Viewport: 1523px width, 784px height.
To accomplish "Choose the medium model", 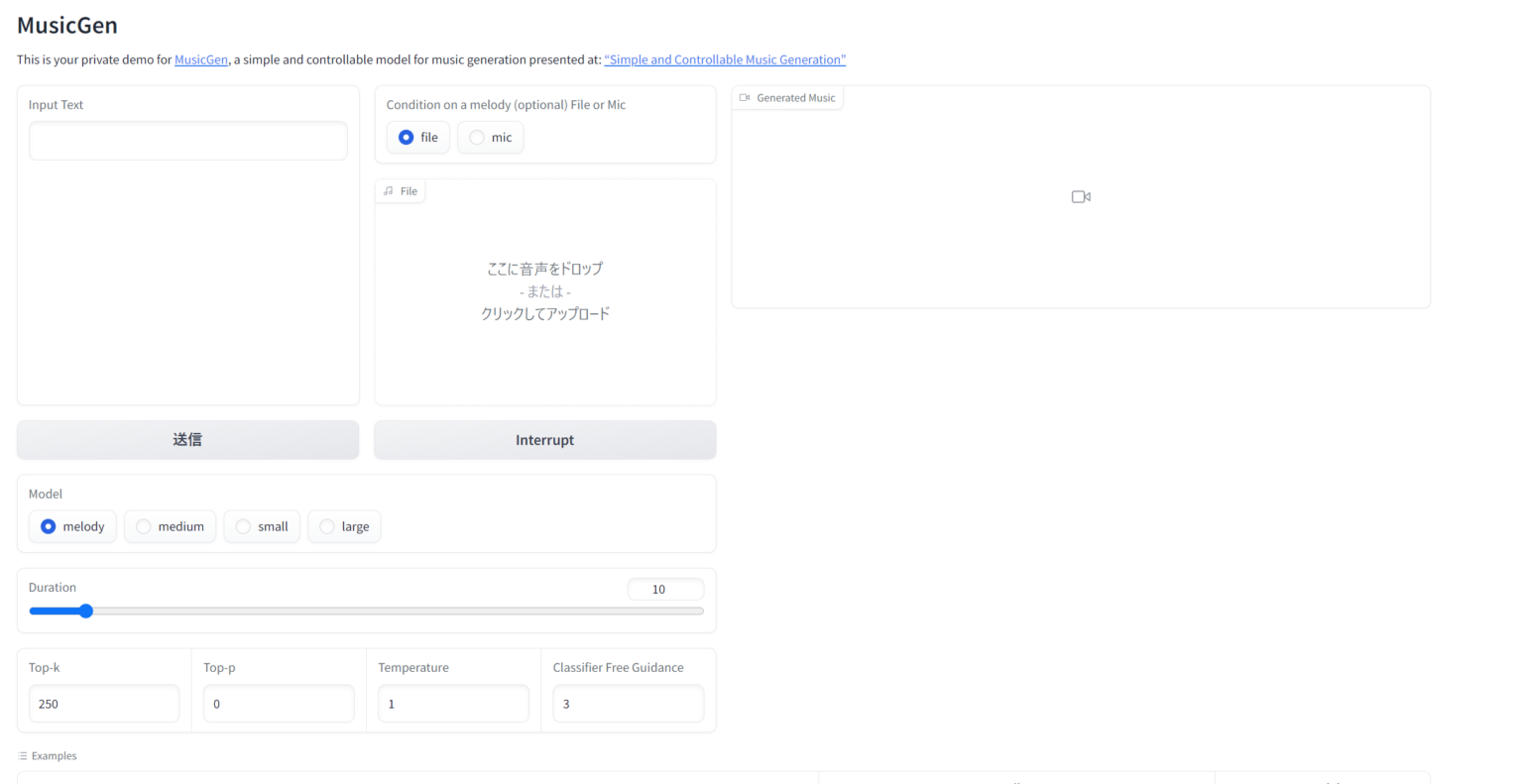I will tap(144, 526).
